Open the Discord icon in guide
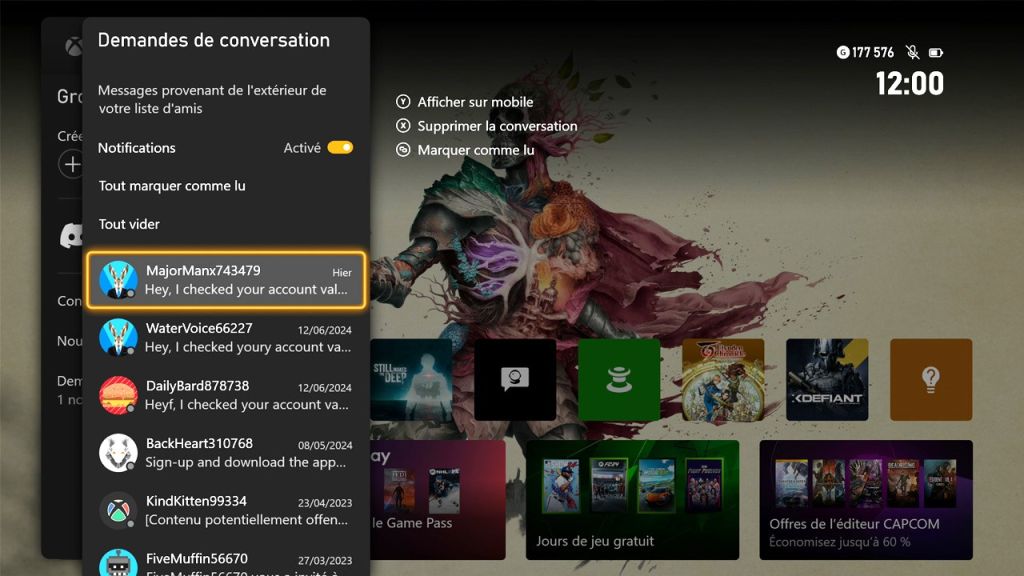 (x=72, y=235)
